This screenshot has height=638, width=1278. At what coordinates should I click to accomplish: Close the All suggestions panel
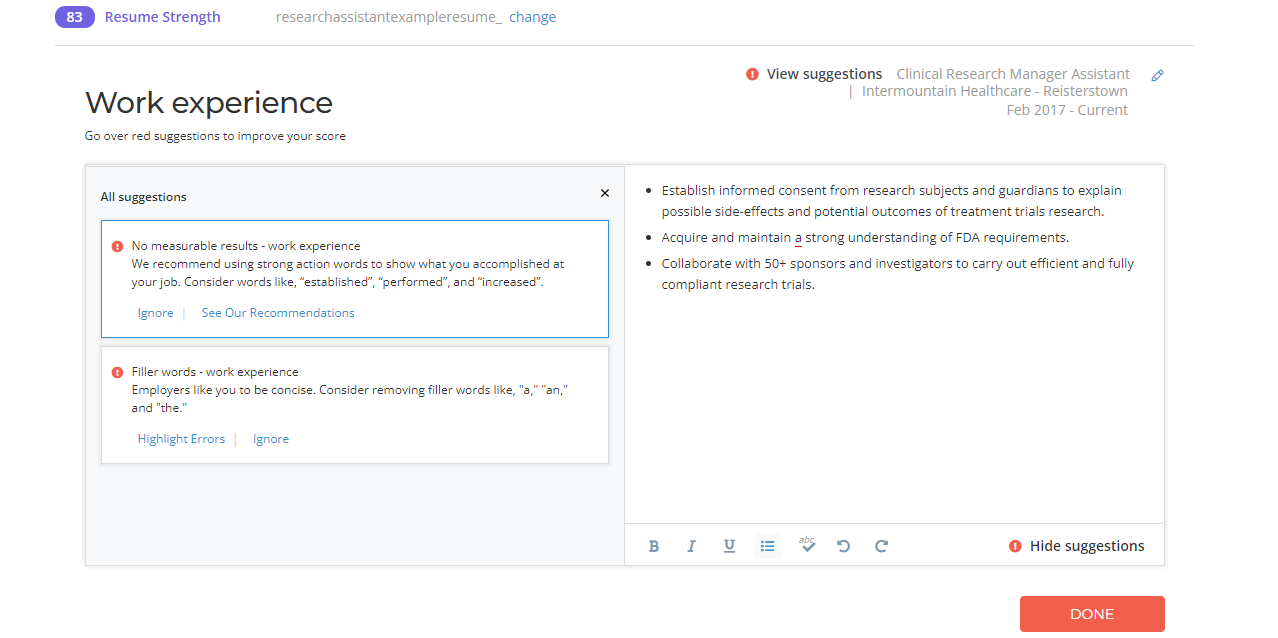click(x=604, y=193)
